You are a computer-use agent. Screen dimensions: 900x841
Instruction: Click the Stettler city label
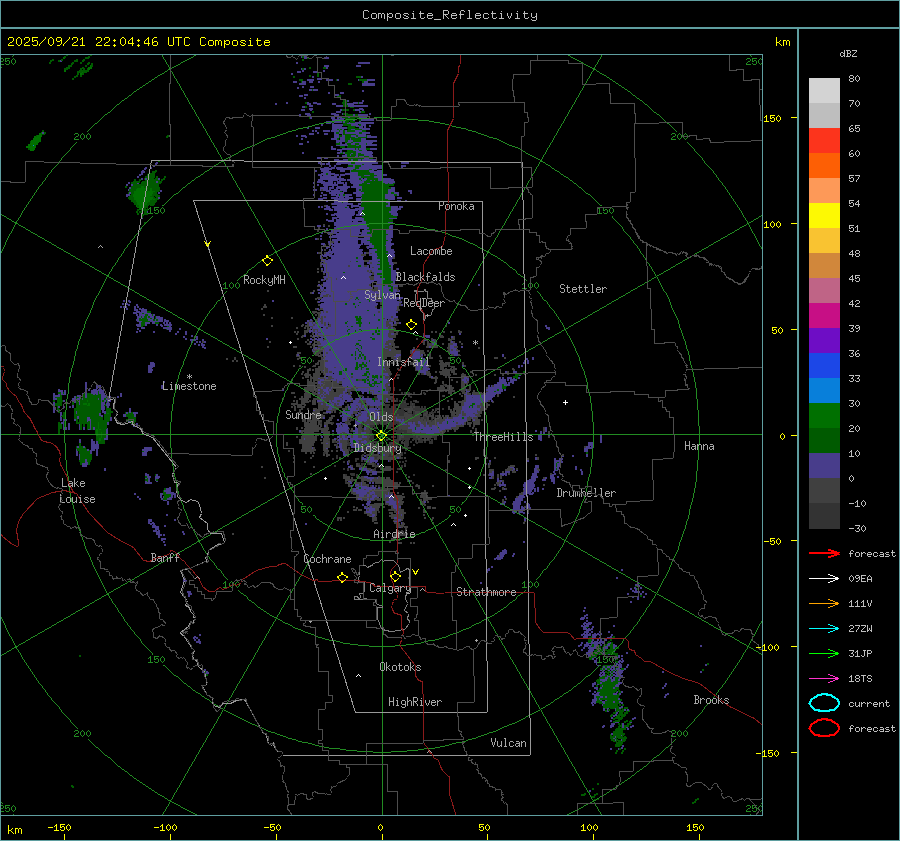(582, 289)
